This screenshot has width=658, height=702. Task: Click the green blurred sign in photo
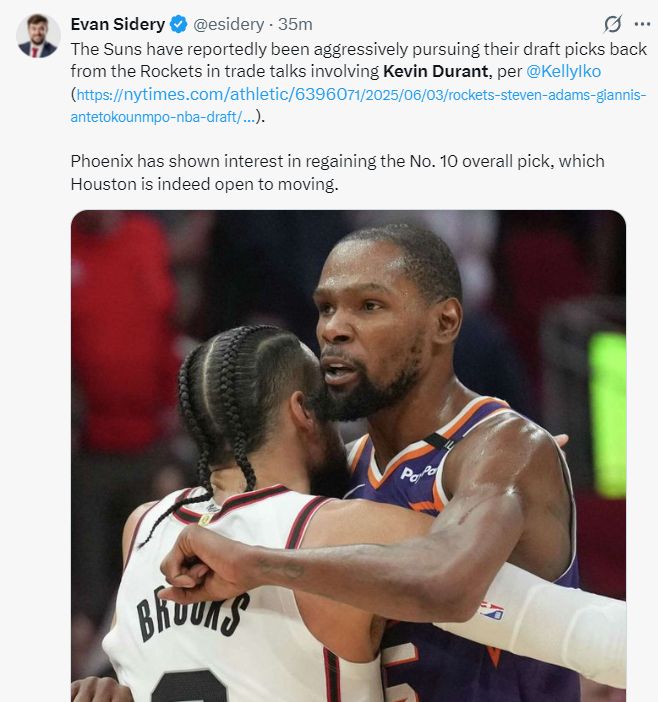coord(607,415)
